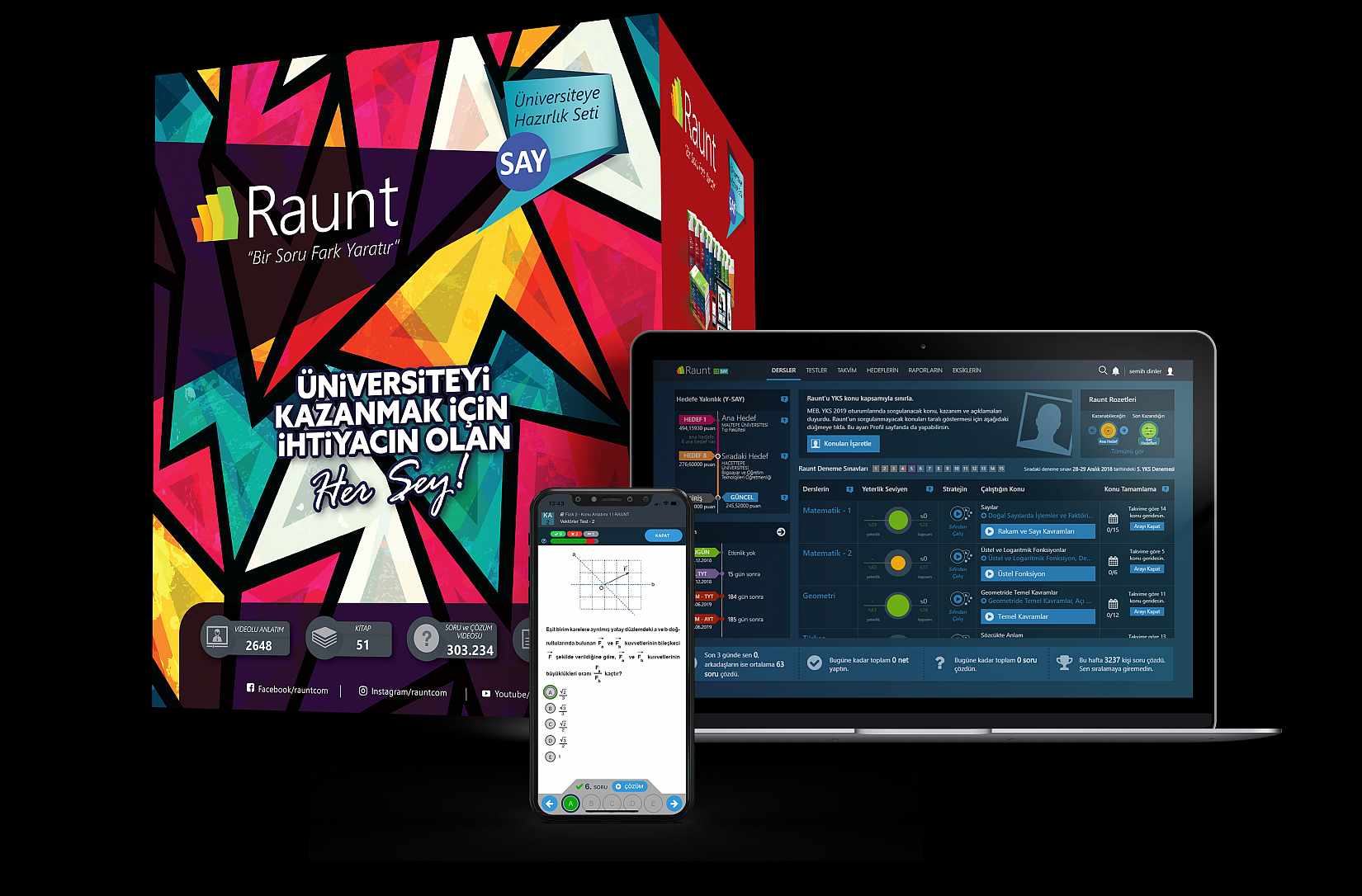Start the Temel Kavramlar lesson

coord(1038,616)
